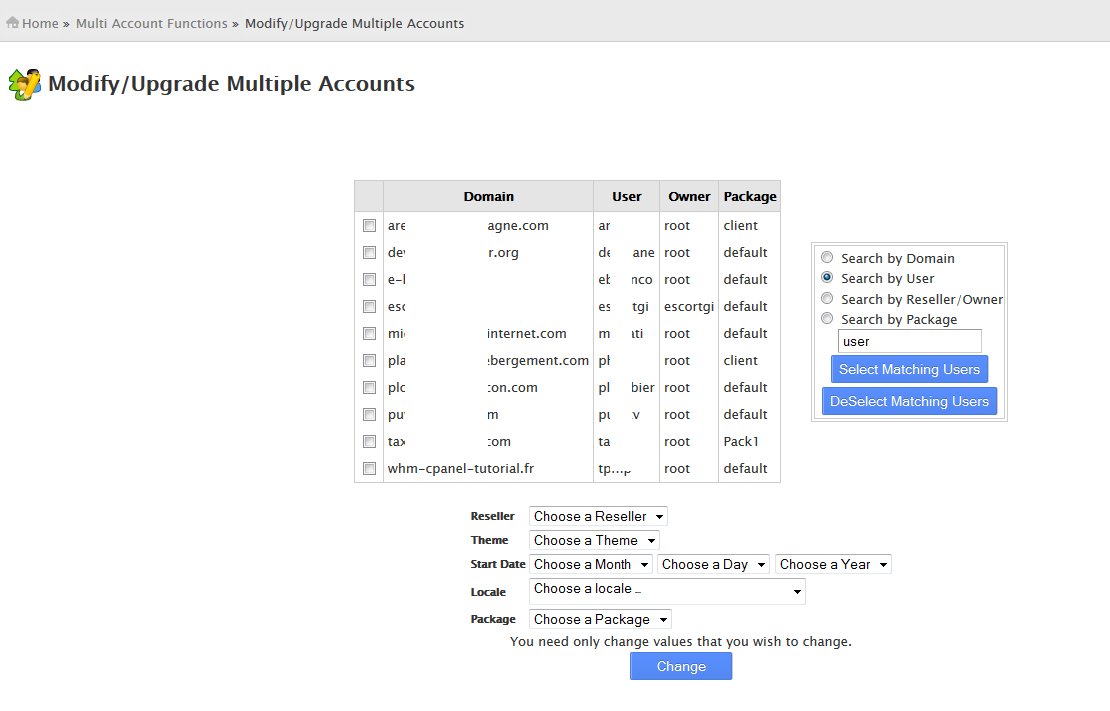Screen dimensions: 1110x711
Task: Click the Owner column header
Action: 689,196
